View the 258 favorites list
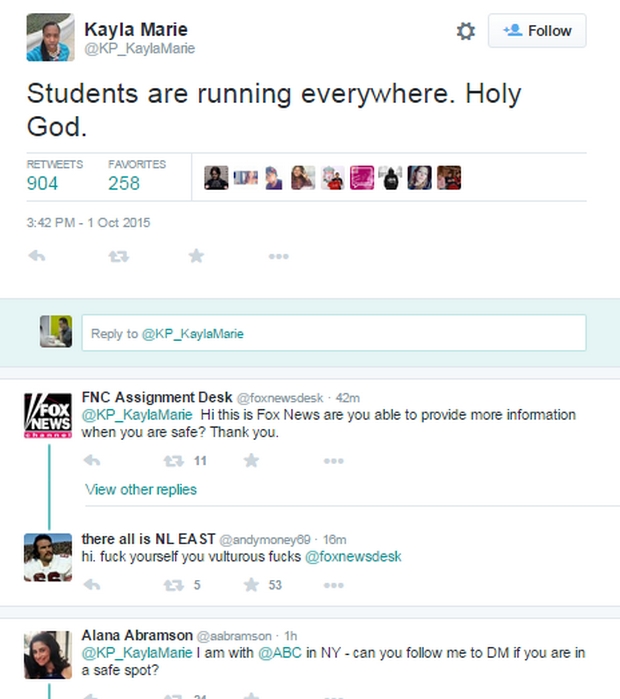 click(124, 183)
